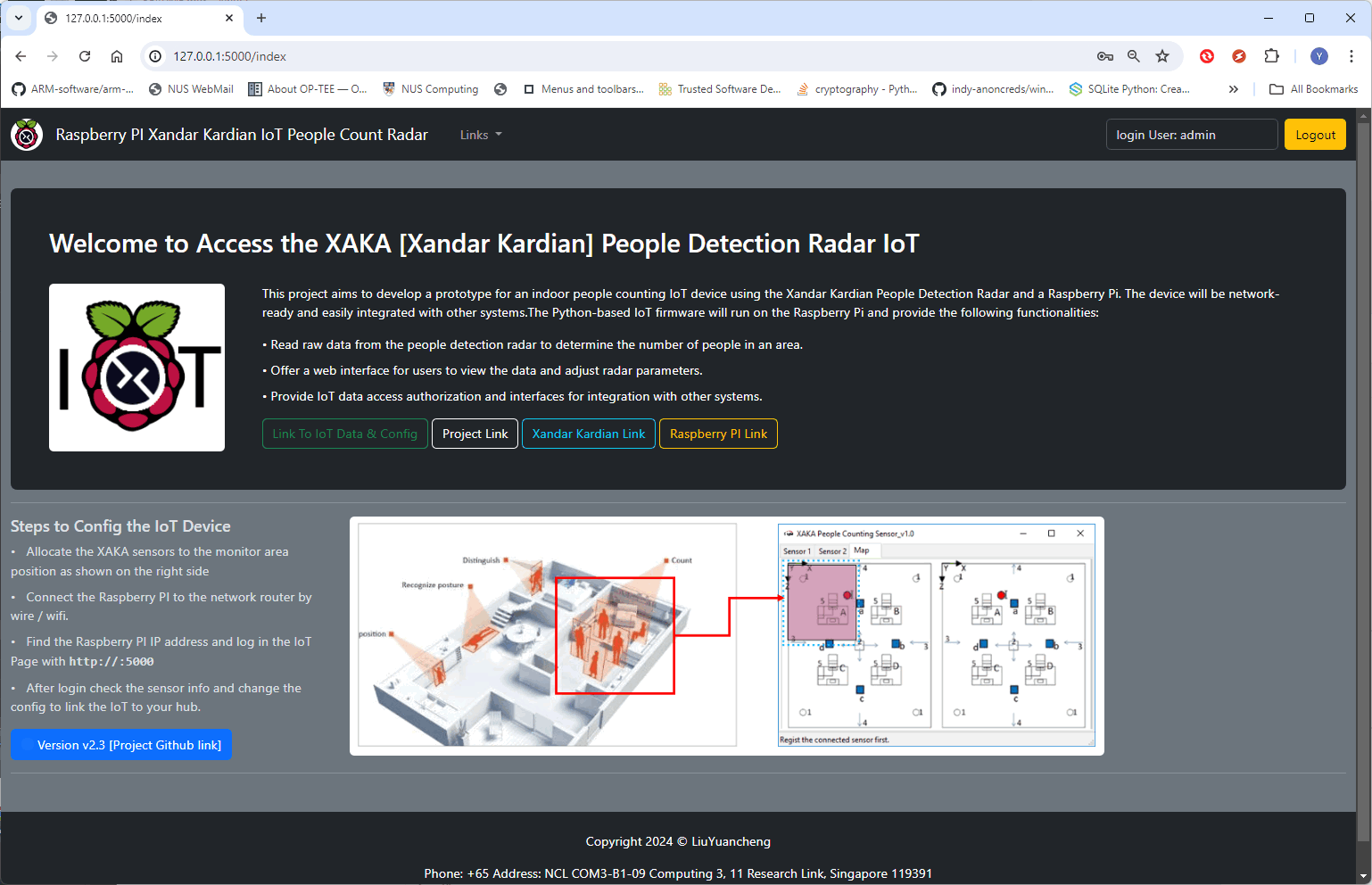Image resolution: width=1372 pixels, height=885 pixels.
Task: Open the About OP-TEE bookmark
Action: click(308, 89)
